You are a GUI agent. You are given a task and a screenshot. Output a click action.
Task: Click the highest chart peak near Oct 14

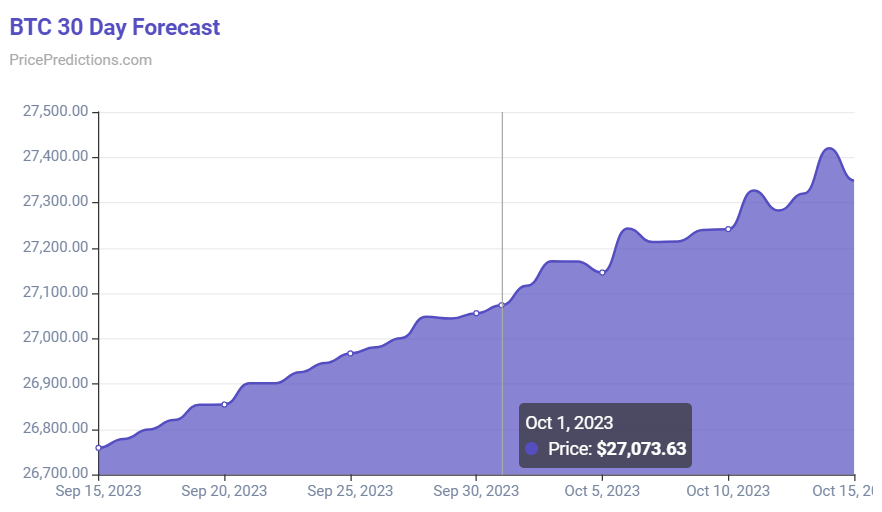(830, 149)
